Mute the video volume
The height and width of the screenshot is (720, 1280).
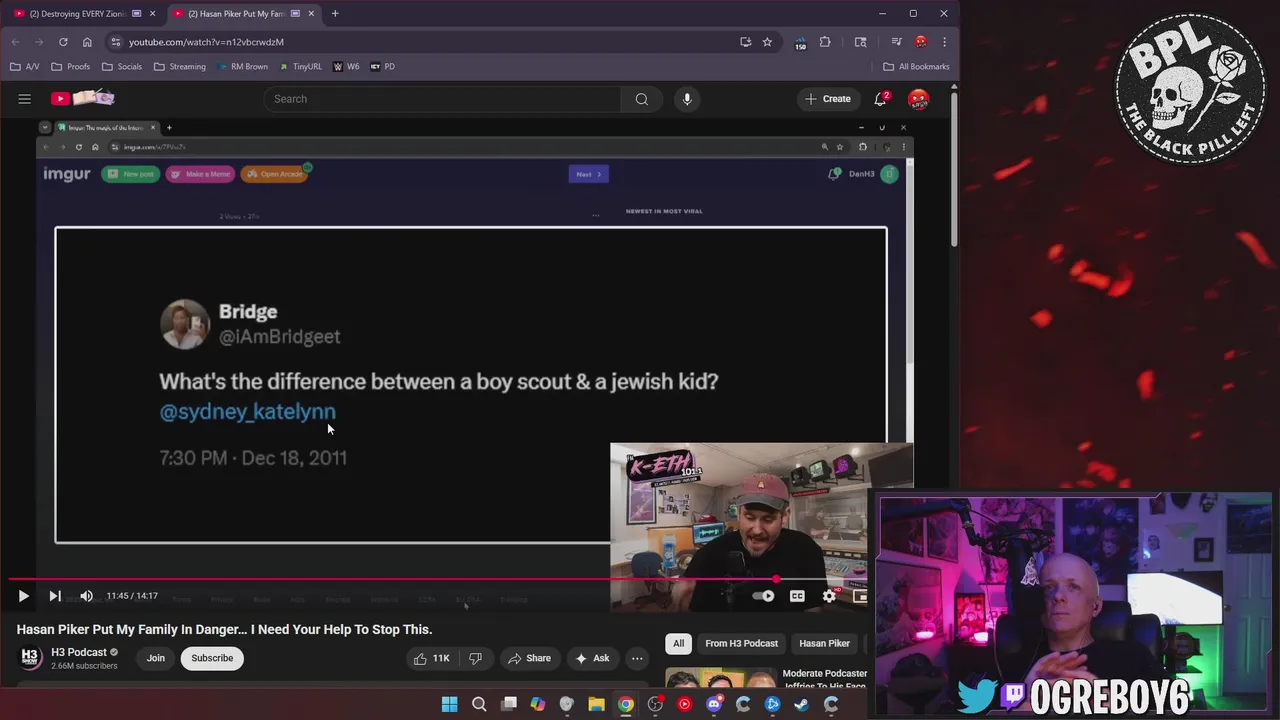tap(86, 596)
